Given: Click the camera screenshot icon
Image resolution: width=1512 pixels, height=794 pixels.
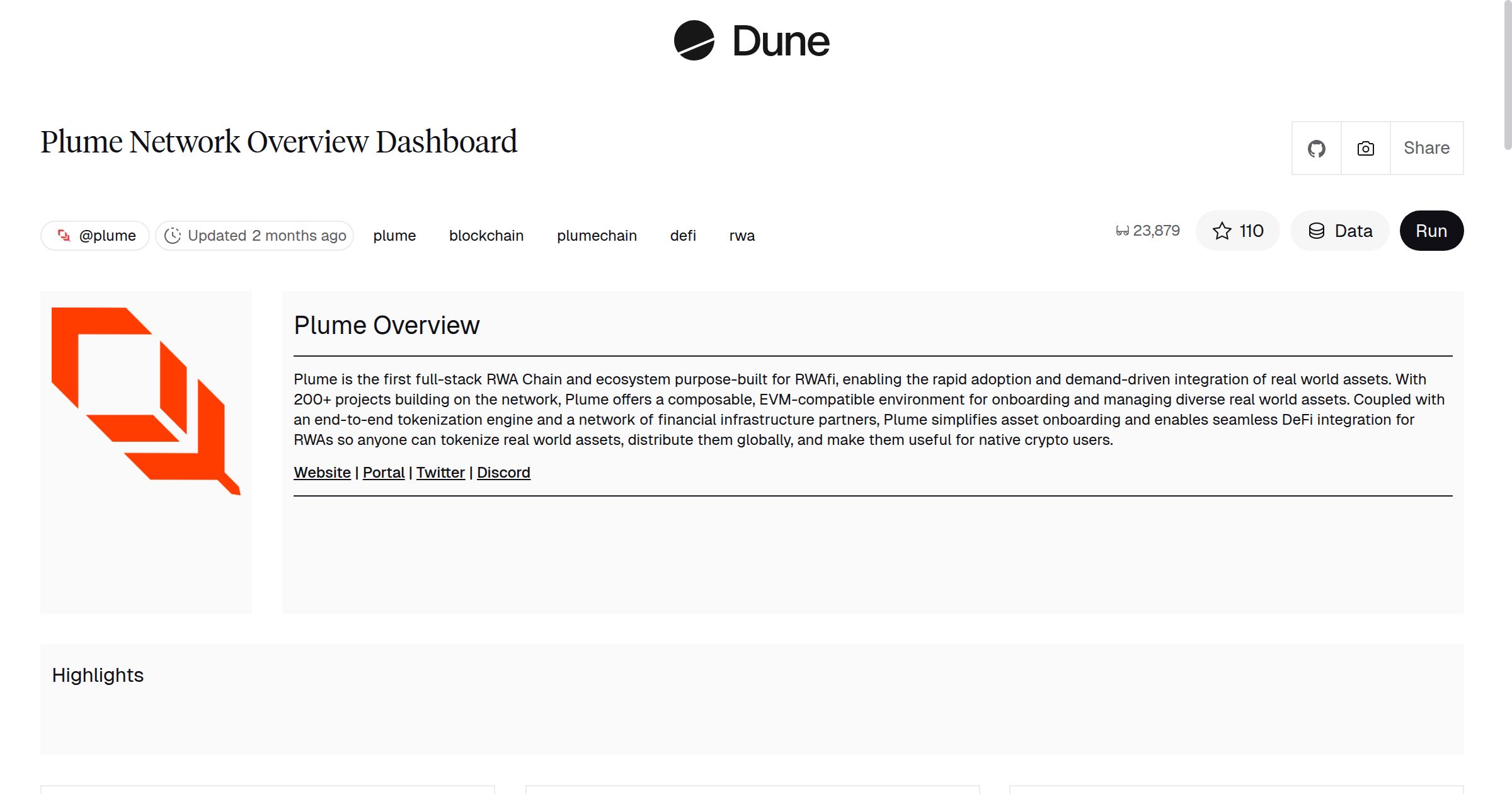Looking at the screenshot, I should pos(1365,147).
